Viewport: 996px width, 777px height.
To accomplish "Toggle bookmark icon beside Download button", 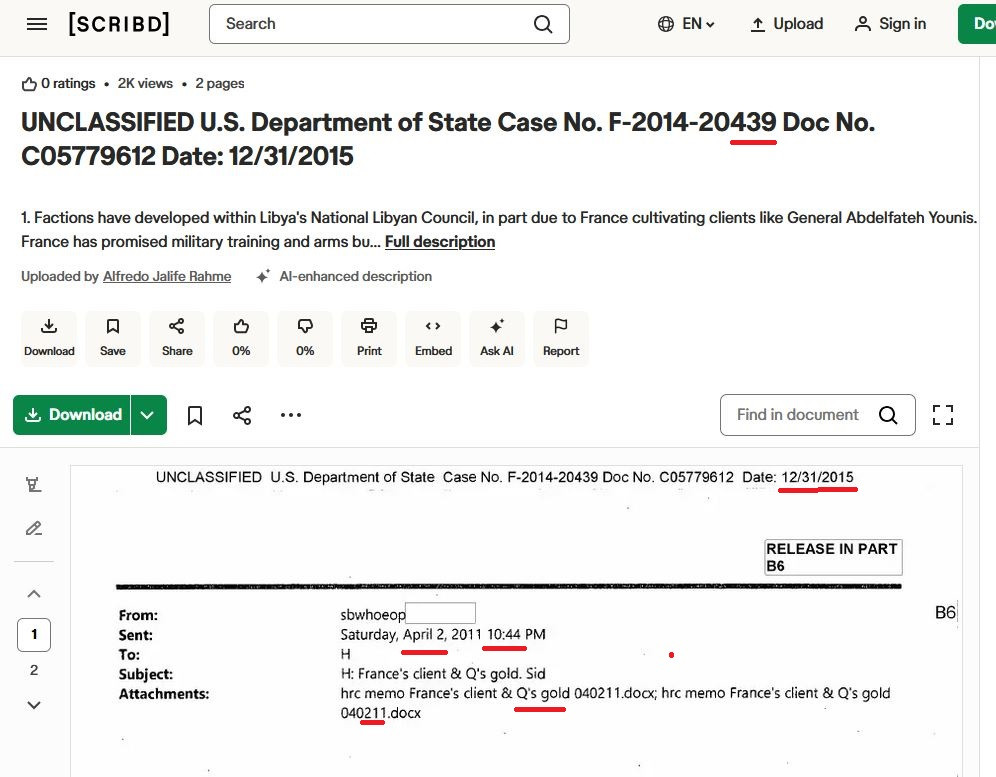I will pos(195,415).
